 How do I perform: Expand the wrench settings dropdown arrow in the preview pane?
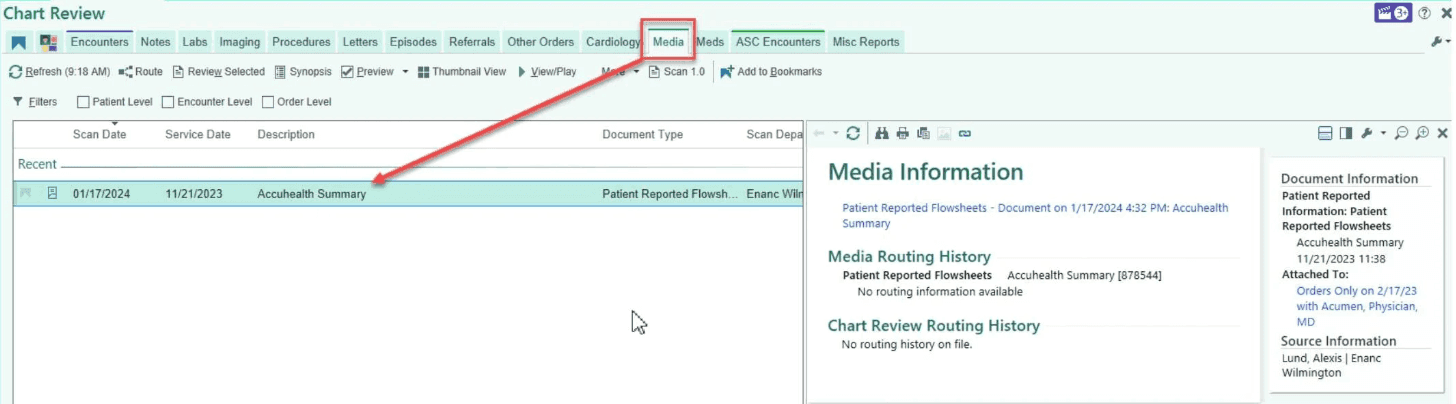1383,133
